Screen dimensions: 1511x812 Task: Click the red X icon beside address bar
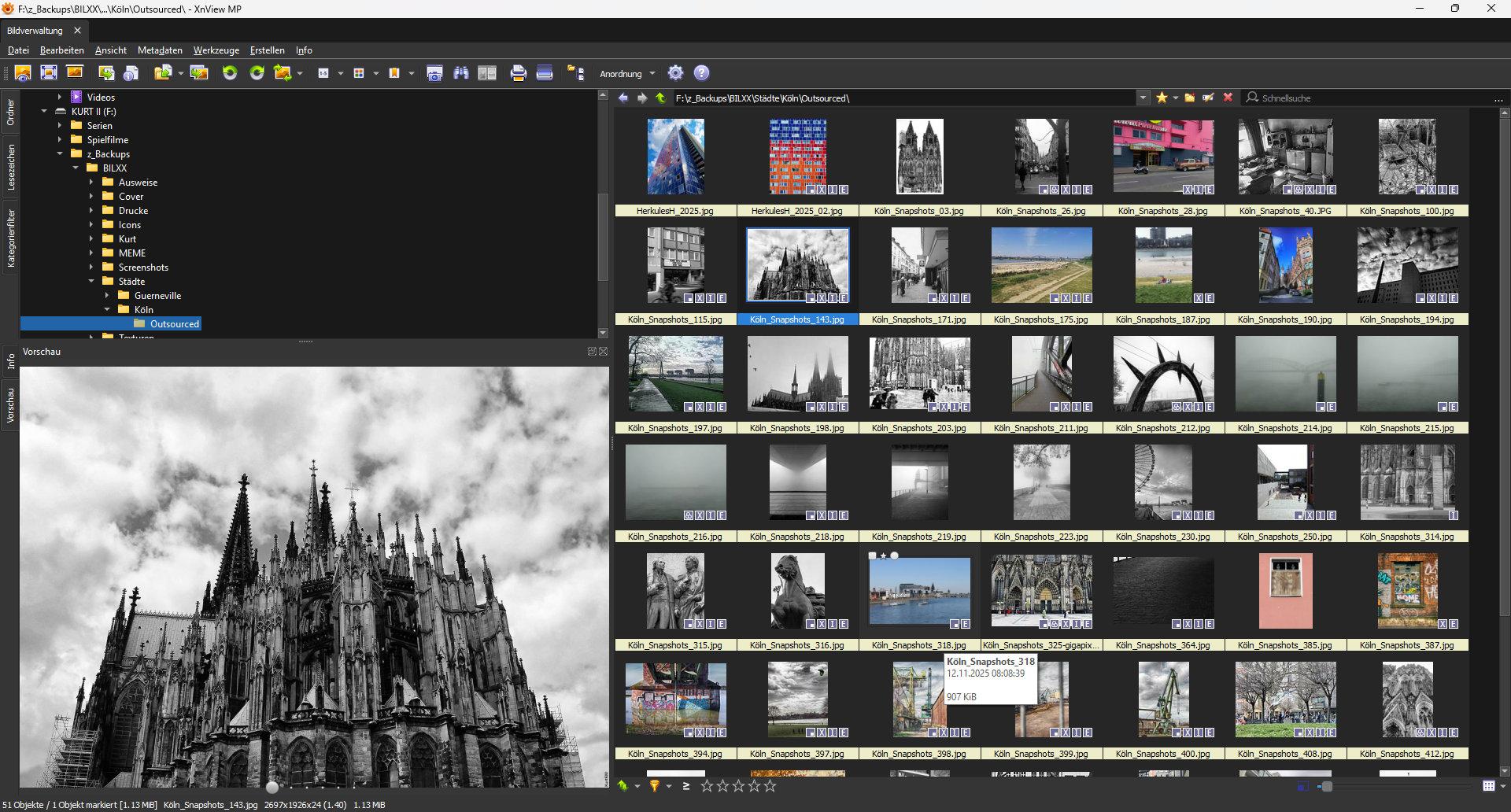(x=1228, y=98)
